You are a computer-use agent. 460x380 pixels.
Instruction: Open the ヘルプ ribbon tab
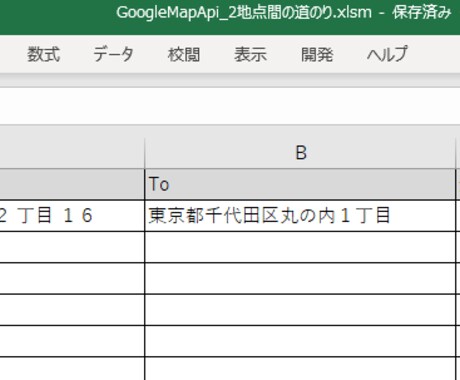387,54
